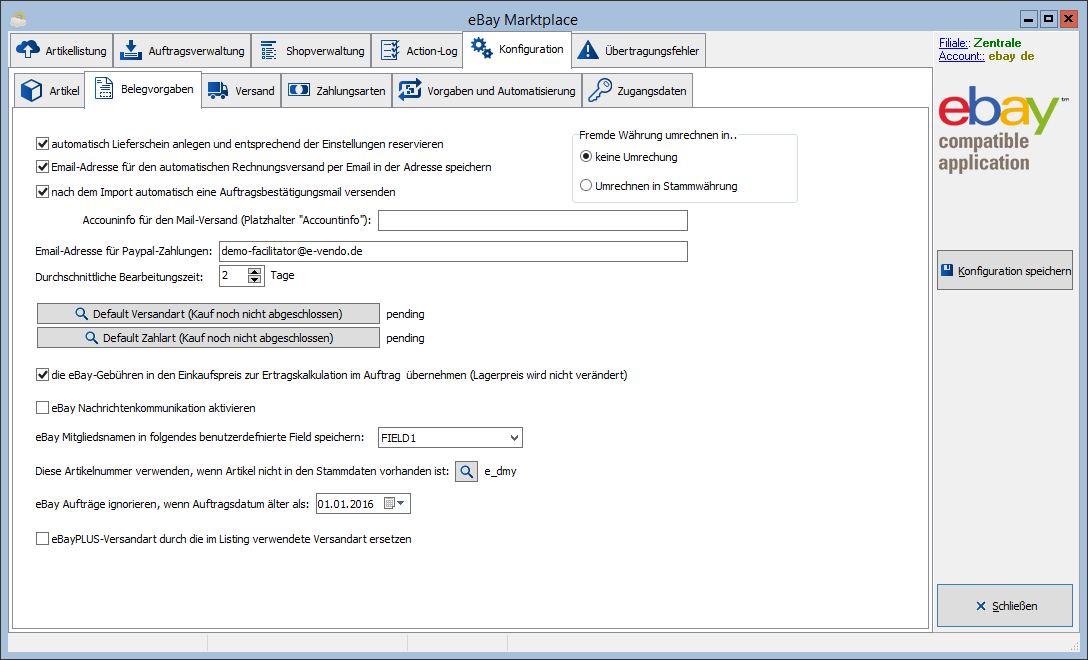Click the magnifier next to e_dmy article number
Image resolution: width=1088 pixels, height=660 pixels.
tap(466, 471)
